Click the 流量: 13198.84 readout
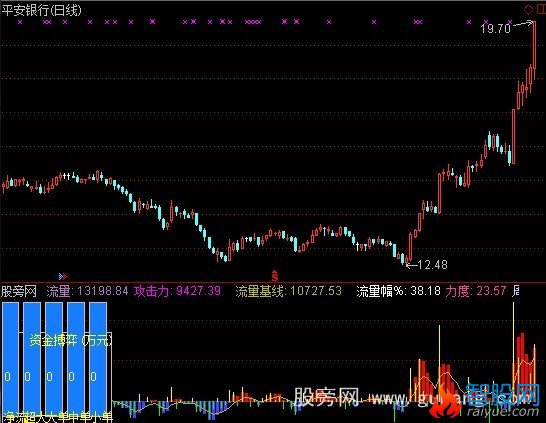This screenshot has height=423, width=546. coord(87,291)
